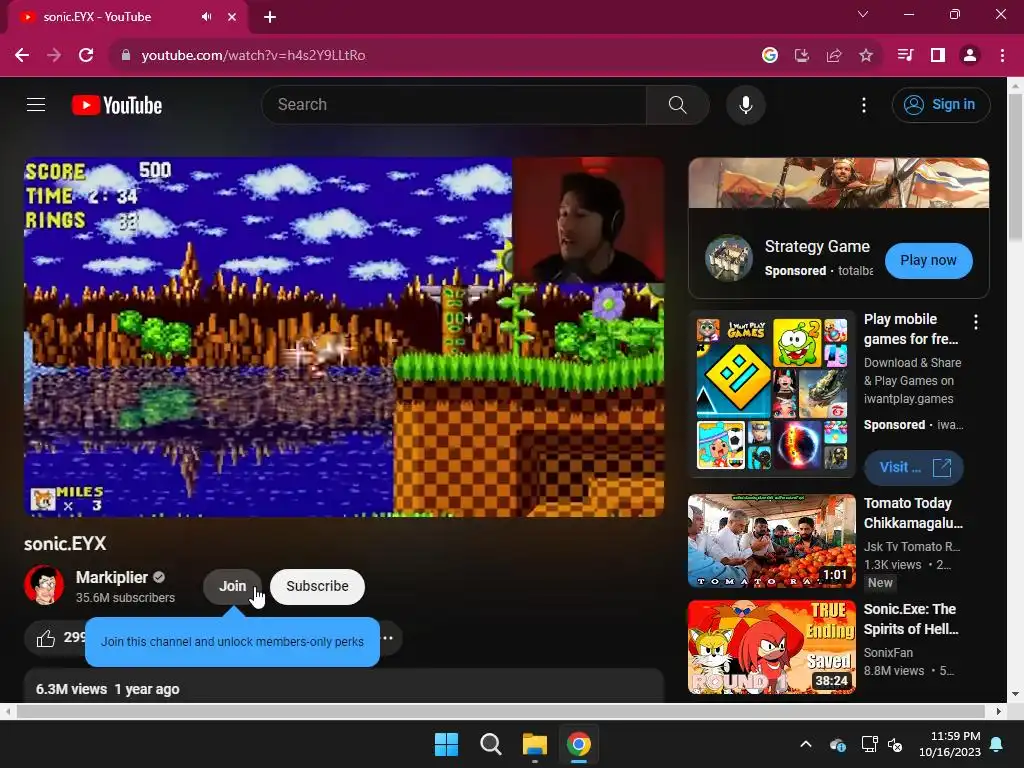Click the search magnifier button
This screenshot has height=768, width=1024.
677,104
